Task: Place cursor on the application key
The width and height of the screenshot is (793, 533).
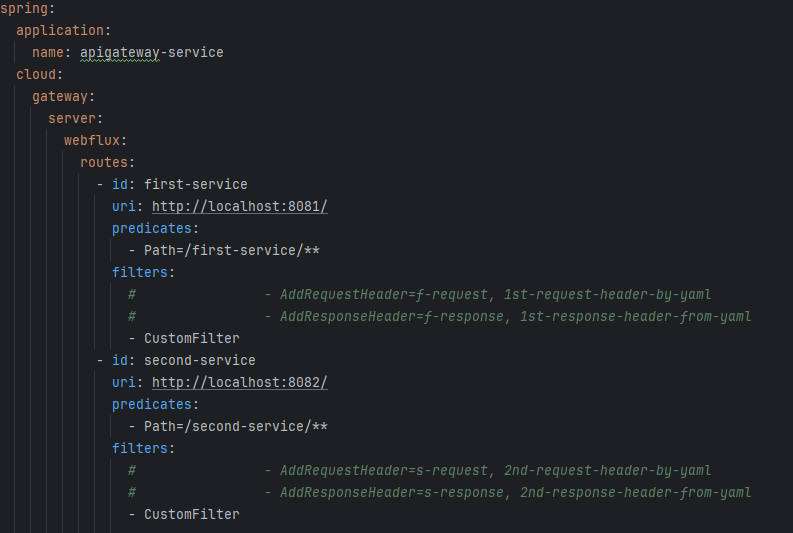Action: pos(60,30)
